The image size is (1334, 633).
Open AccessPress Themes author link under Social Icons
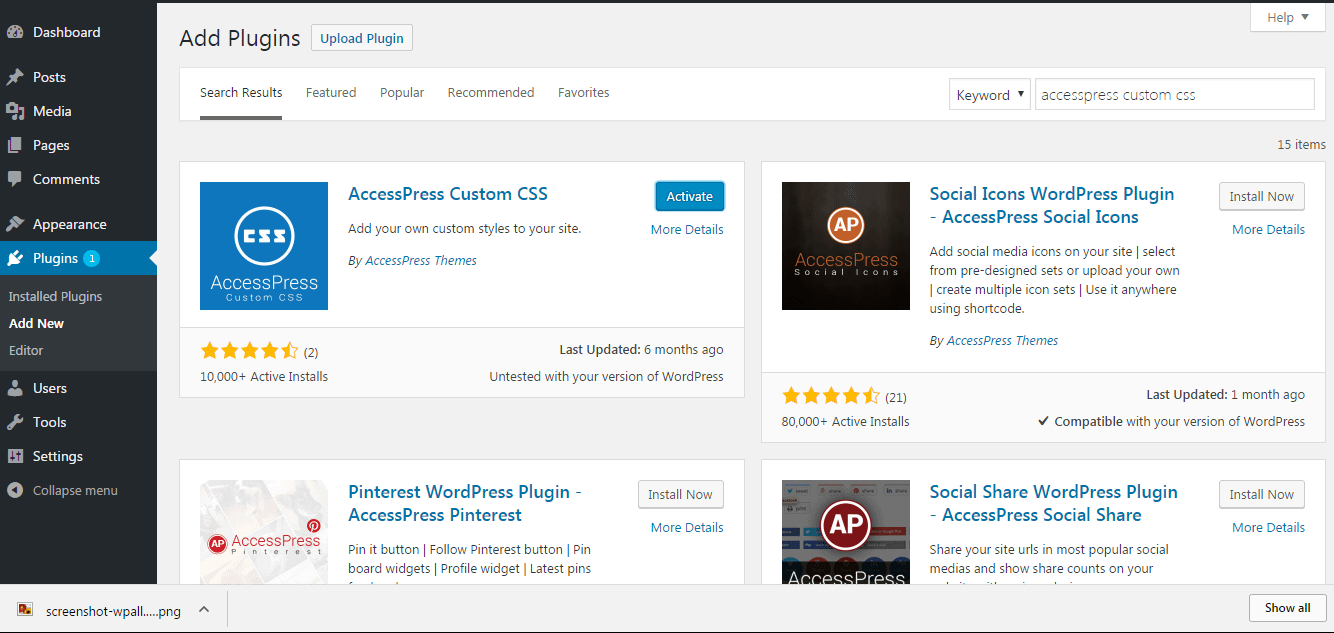point(1003,341)
